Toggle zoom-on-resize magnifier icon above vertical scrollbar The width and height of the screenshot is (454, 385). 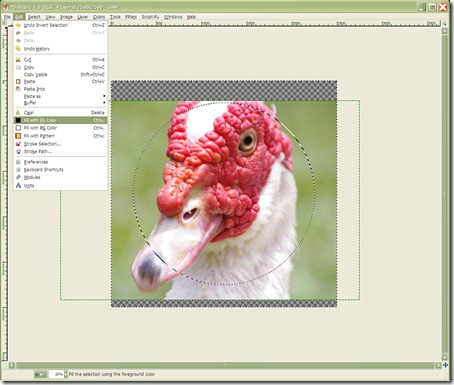[445, 23]
